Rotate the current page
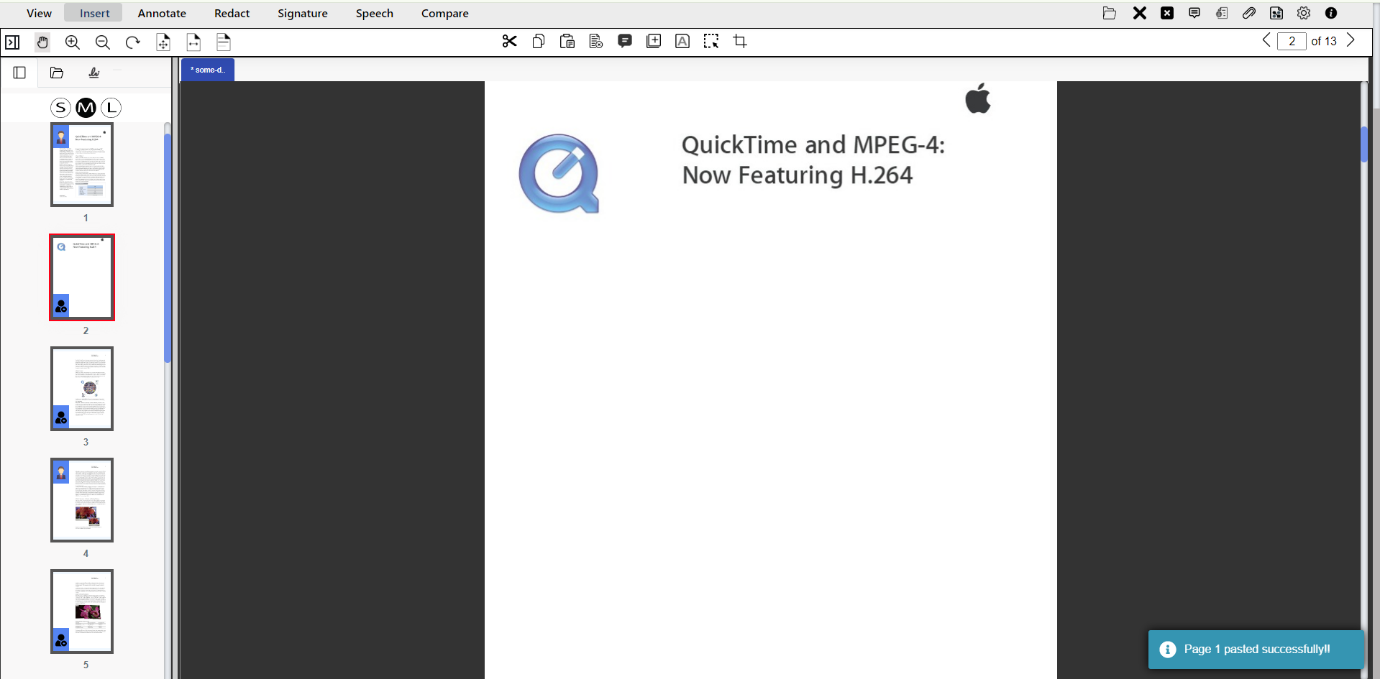The width and height of the screenshot is (1380, 679). click(x=131, y=42)
